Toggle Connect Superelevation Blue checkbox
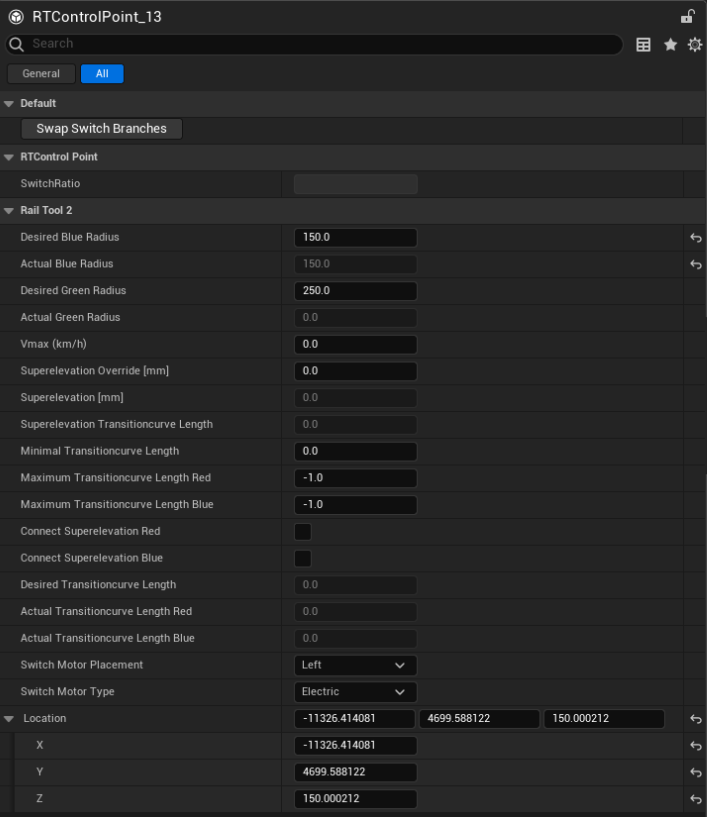 pos(302,558)
